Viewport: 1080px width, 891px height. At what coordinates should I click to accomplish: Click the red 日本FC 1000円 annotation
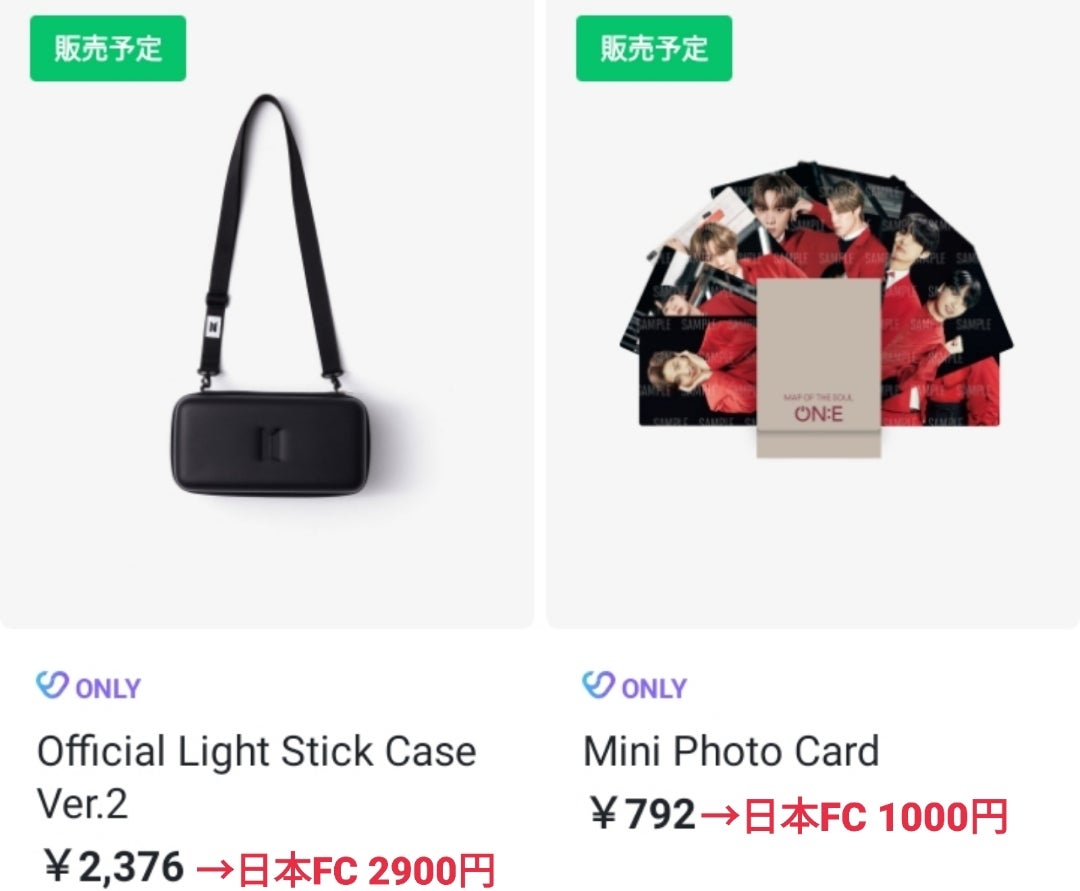point(855,817)
